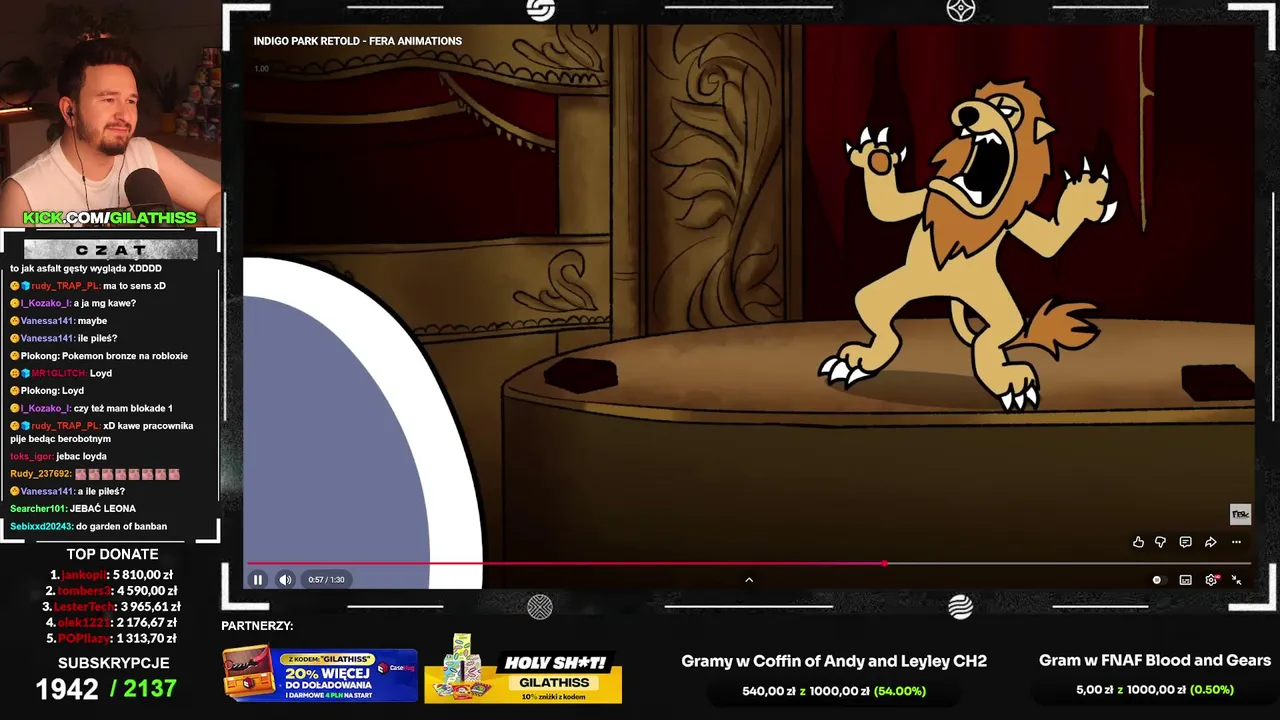Screen dimensions: 1280x720
Task: Click chat message 'do garden of banban'
Action: tap(121, 526)
